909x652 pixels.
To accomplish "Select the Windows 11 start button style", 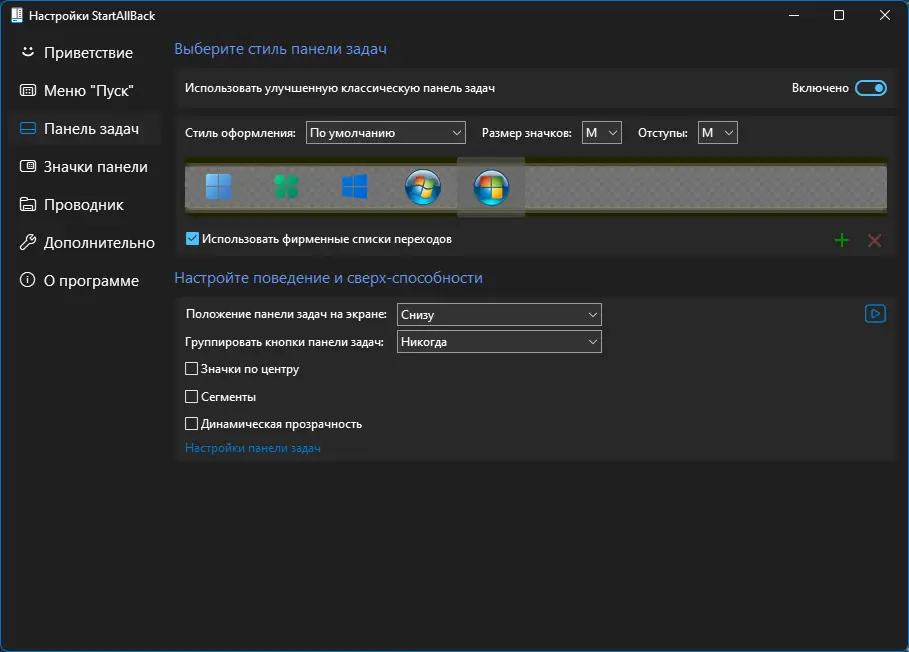I will (219, 187).
